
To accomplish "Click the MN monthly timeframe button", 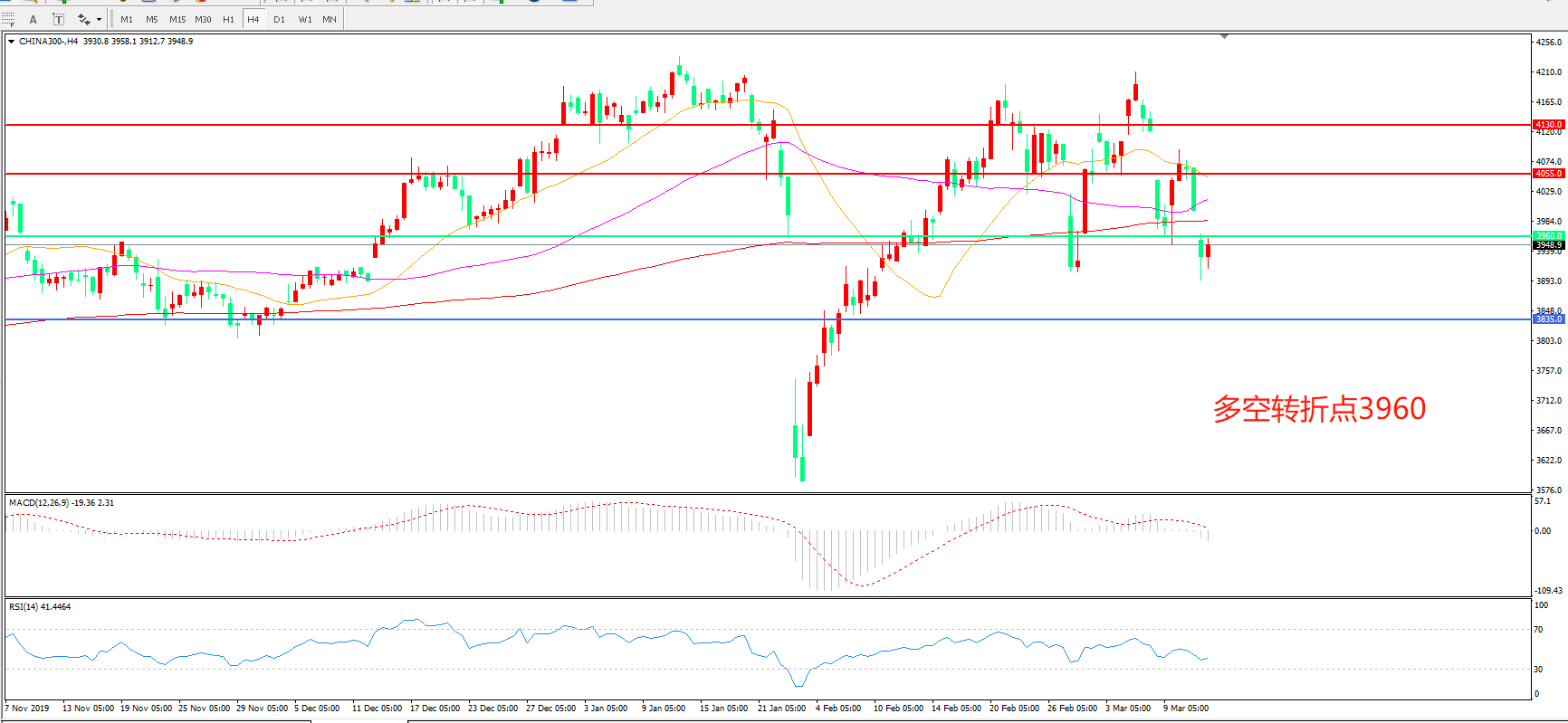I will (x=330, y=19).
